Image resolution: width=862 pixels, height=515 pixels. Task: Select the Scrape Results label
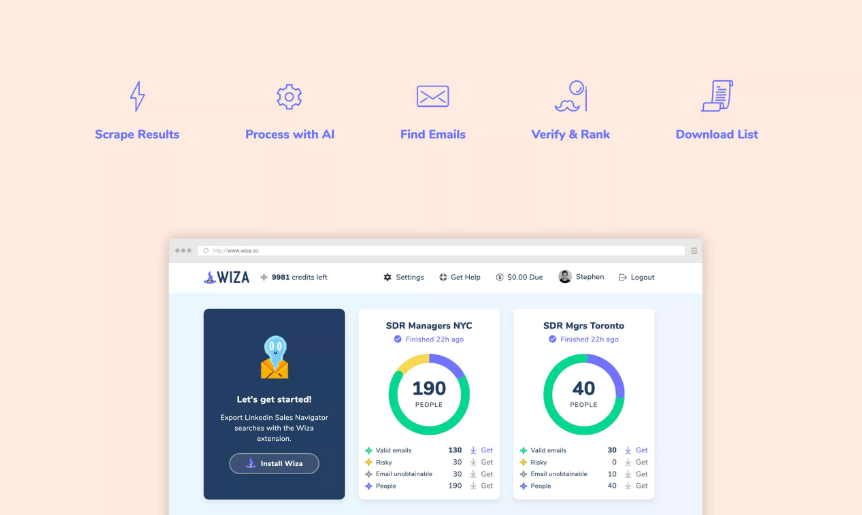coord(137,135)
